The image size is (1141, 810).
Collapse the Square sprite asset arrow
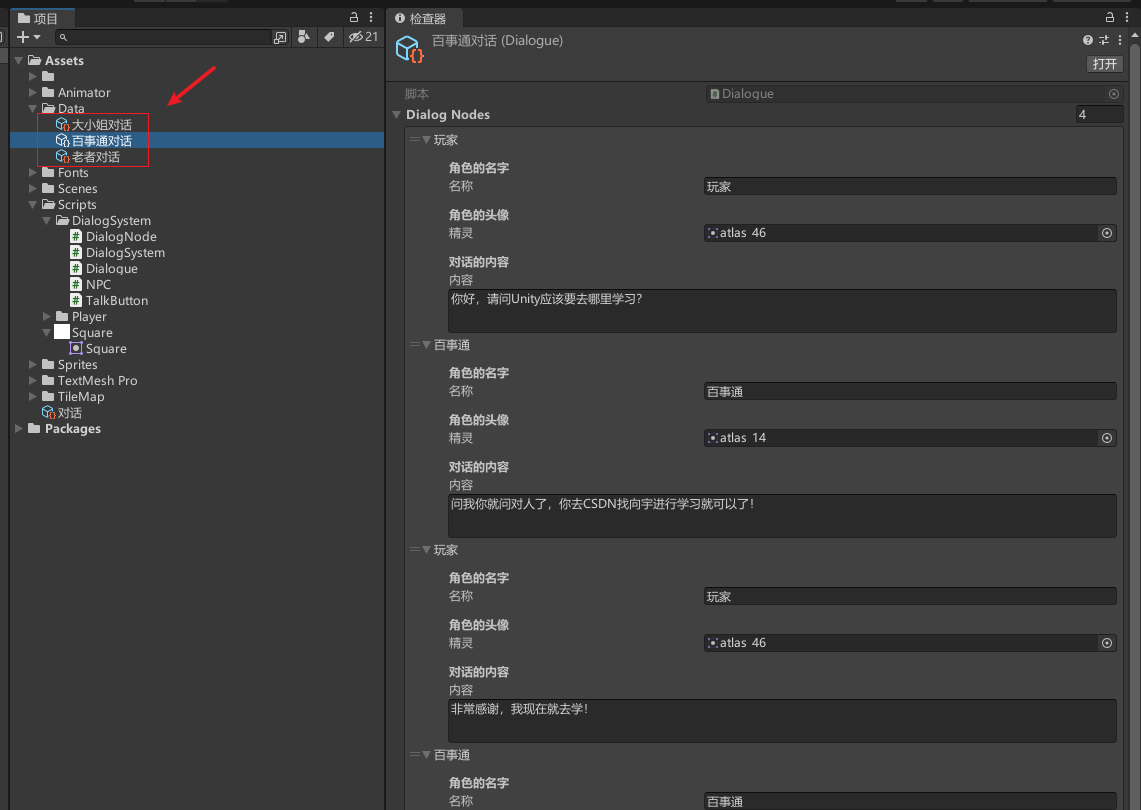pyautogui.click(x=47, y=333)
